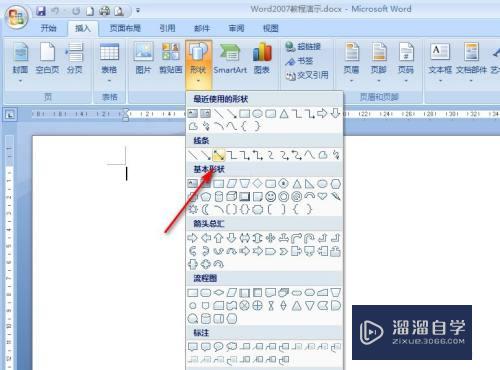Click the 书签 bookmark command
This screenshot has height=370, width=500.
[x=299, y=61]
